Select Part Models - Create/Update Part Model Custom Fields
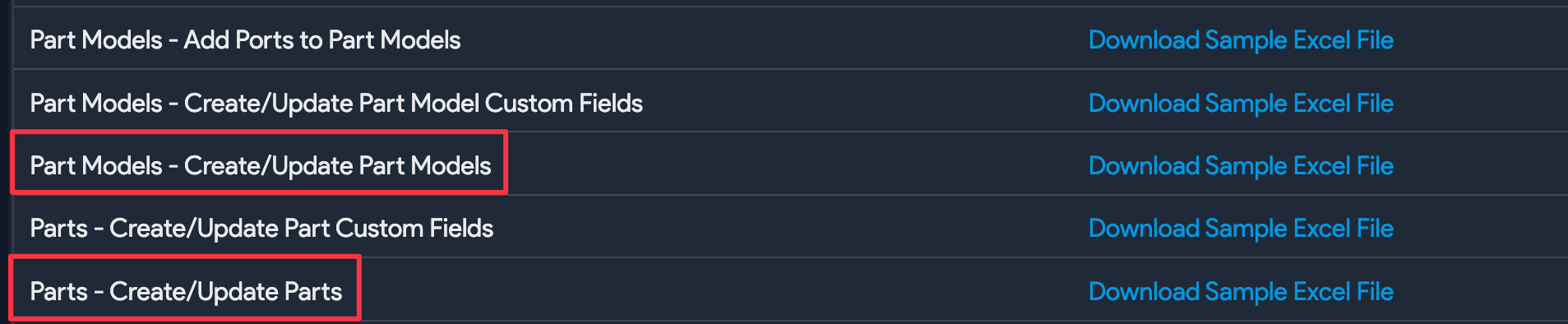This screenshot has width=1568, height=324. pyautogui.click(x=336, y=103)
